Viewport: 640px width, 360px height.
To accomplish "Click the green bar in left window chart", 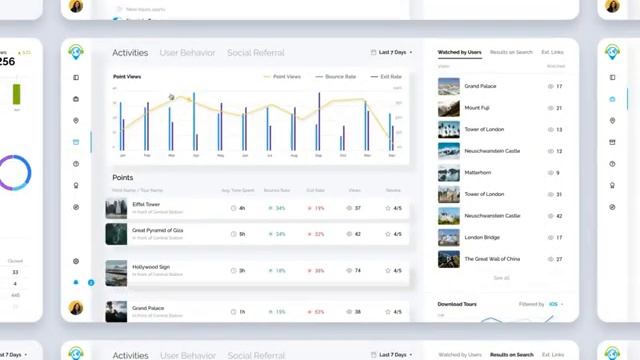I will [x=17, y=94].
